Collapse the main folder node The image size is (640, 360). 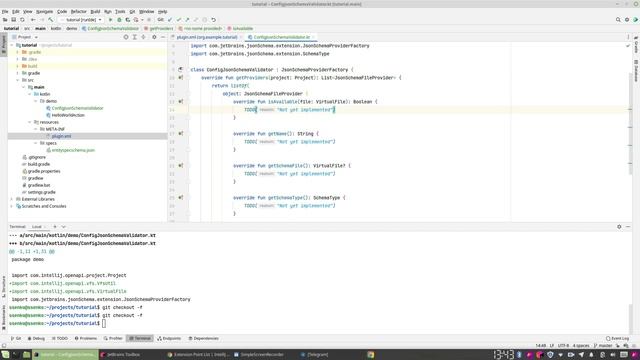click(x=23, y=87)
